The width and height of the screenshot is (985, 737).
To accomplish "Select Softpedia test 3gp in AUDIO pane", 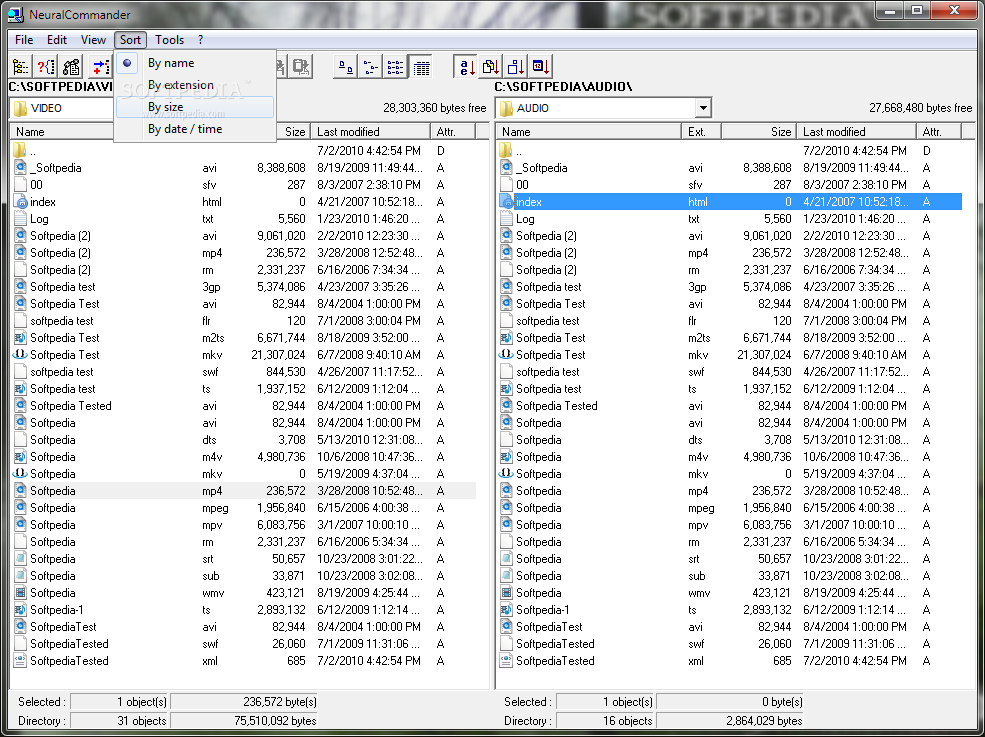I will [730, 287].
